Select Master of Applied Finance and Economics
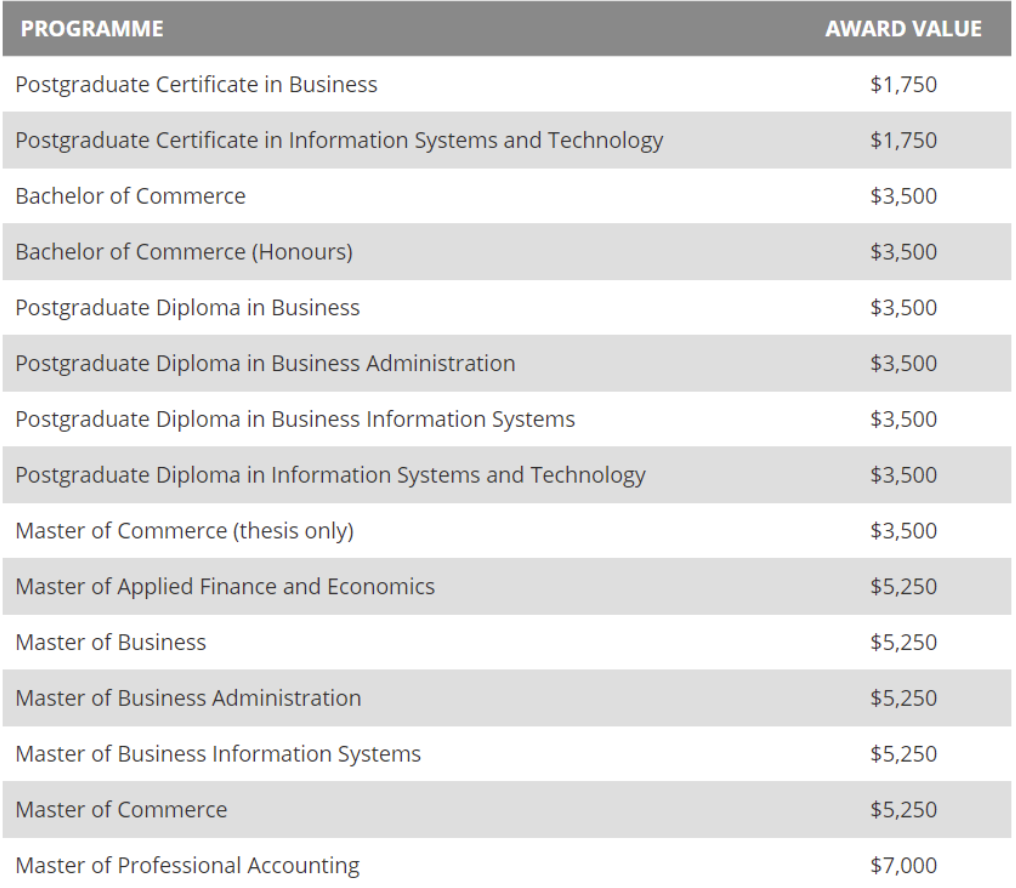 pyautogui.click(x=225, y=587)
